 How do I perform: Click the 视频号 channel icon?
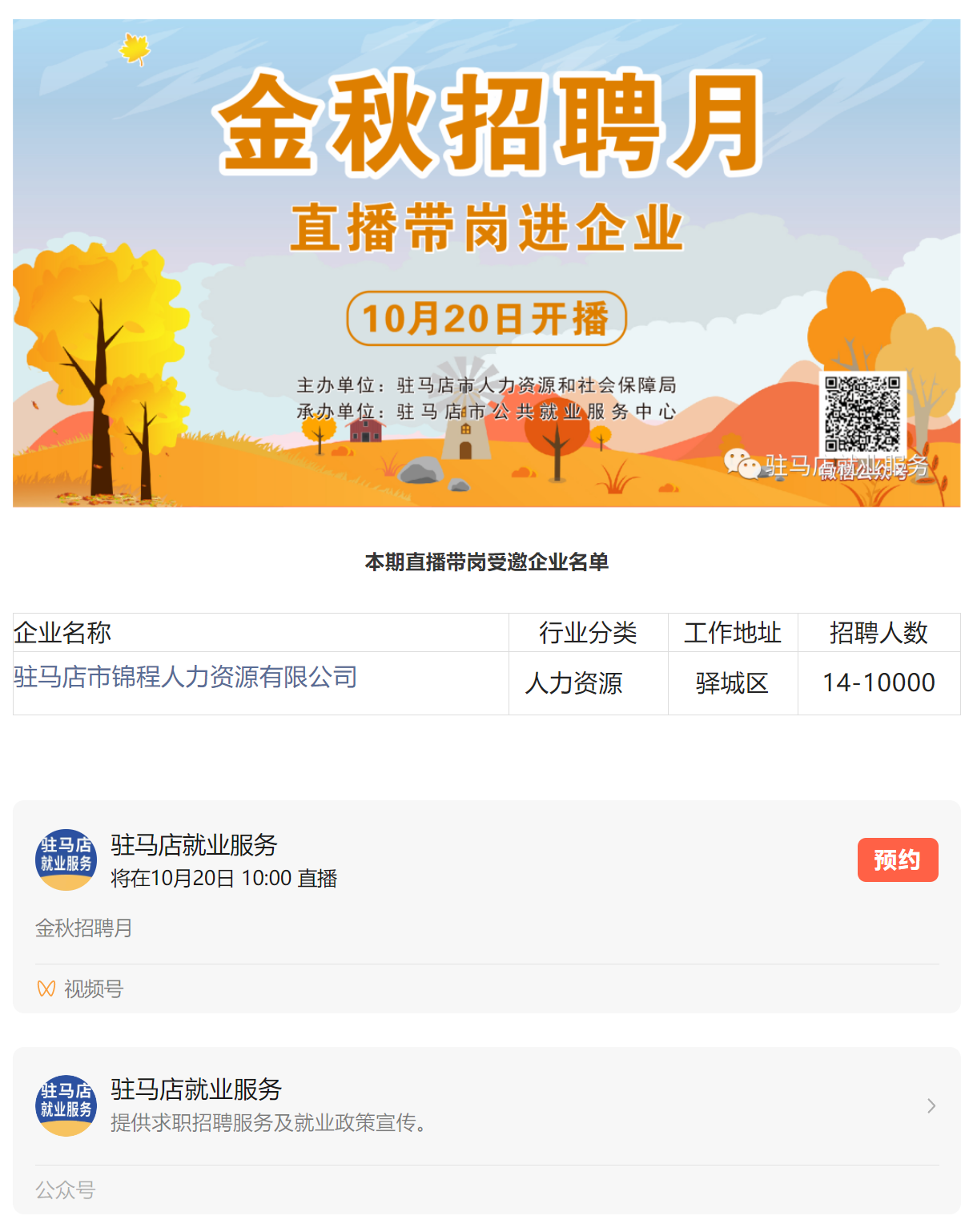tap(46, 989)
